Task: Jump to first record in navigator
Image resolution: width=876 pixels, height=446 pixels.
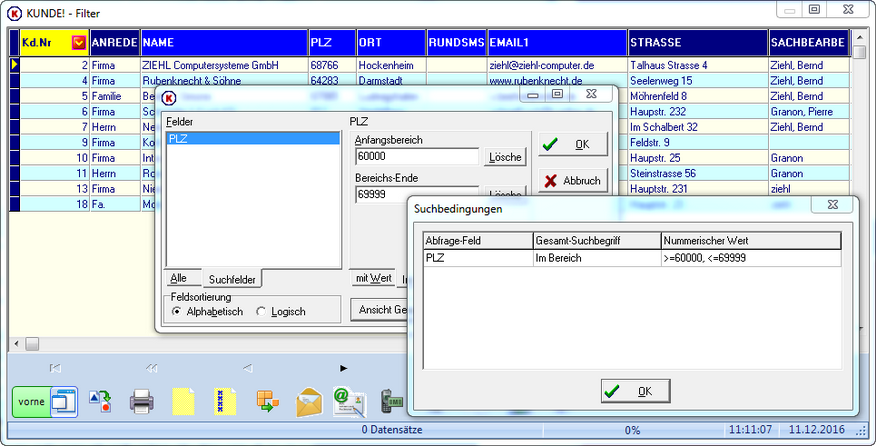Action: (x=55, y=368)
